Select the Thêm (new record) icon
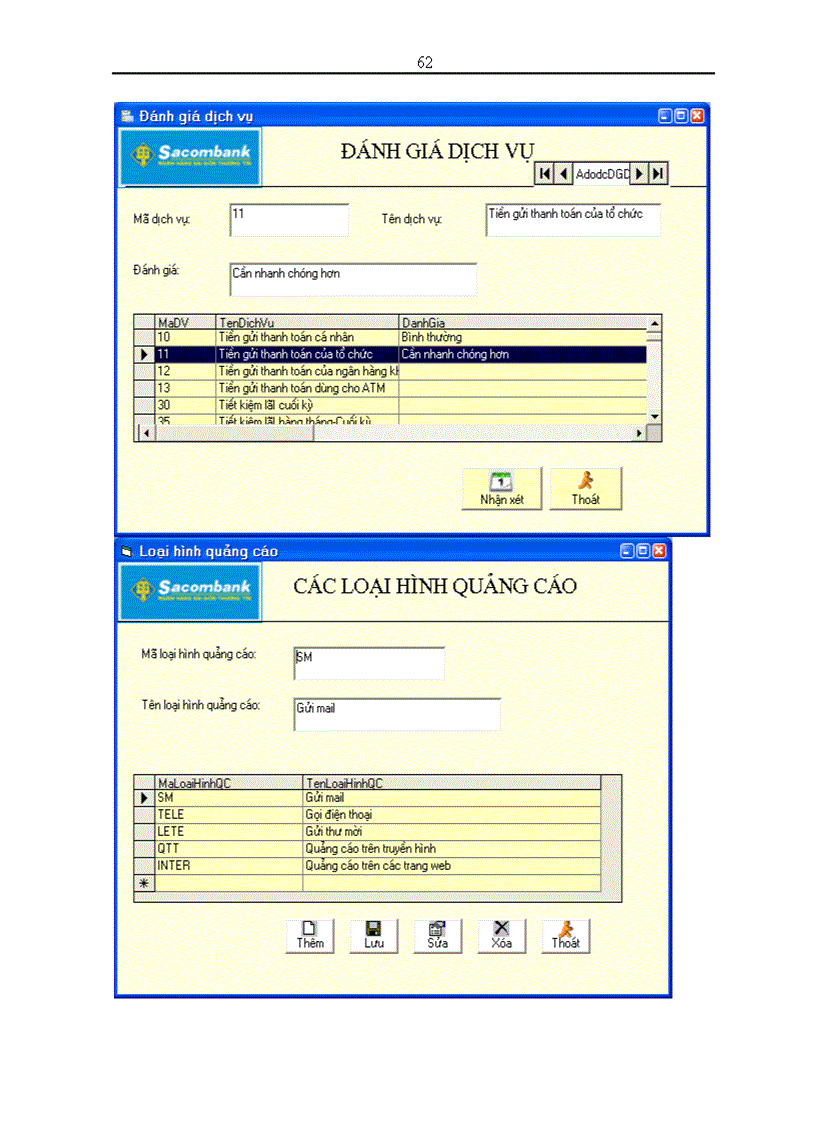816x1123 pixels. (x=309, y=930)
